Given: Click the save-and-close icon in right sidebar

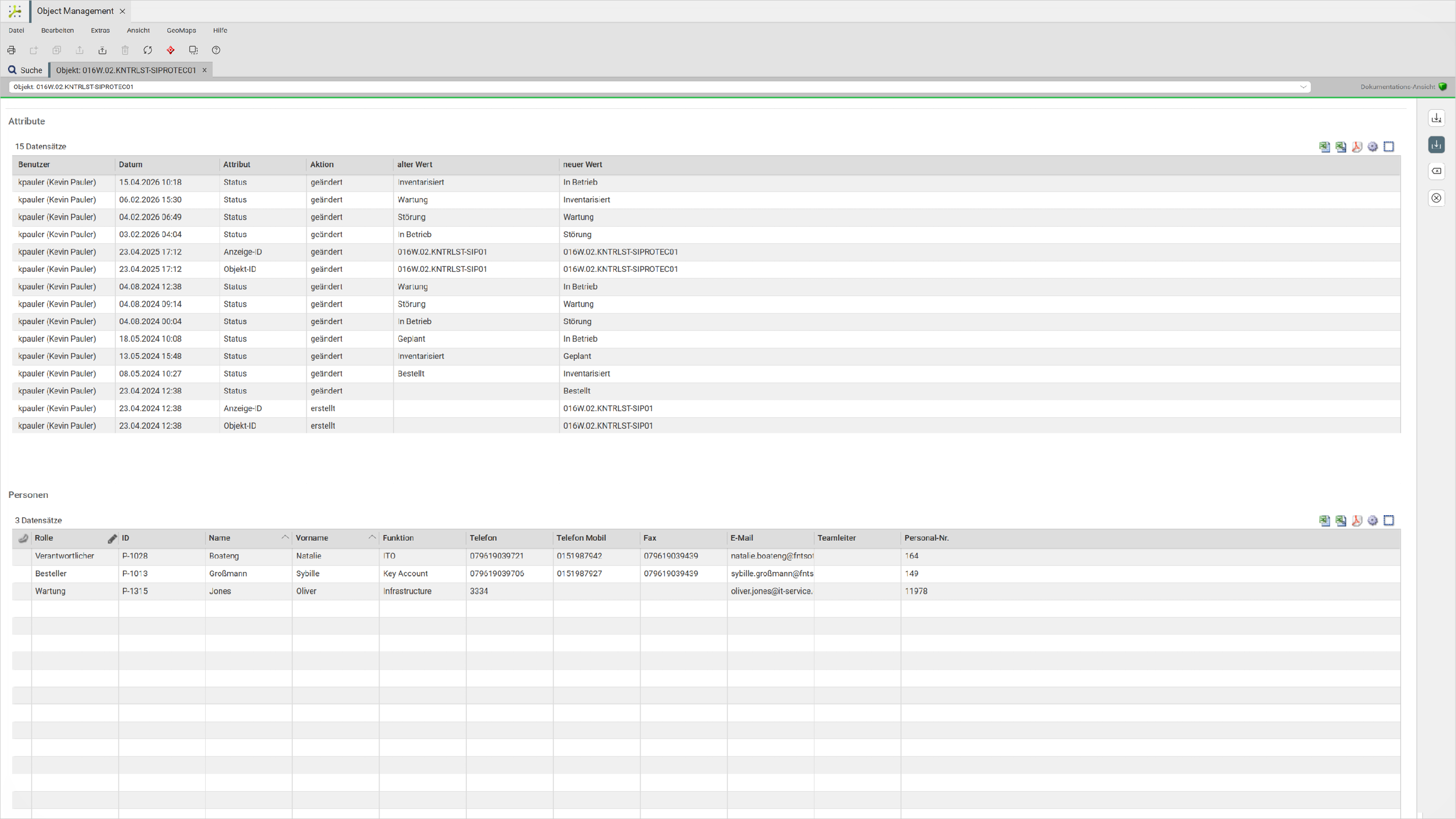Looking at the screenshot, I should click(x=1436, y=118).
